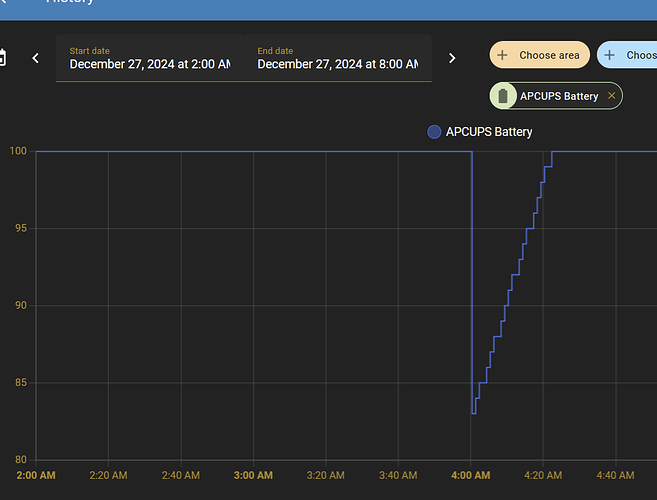Open the blue Choose picker chip
Image resolution: width=657 pixels, height=500 pixels.
click(630, 55)
